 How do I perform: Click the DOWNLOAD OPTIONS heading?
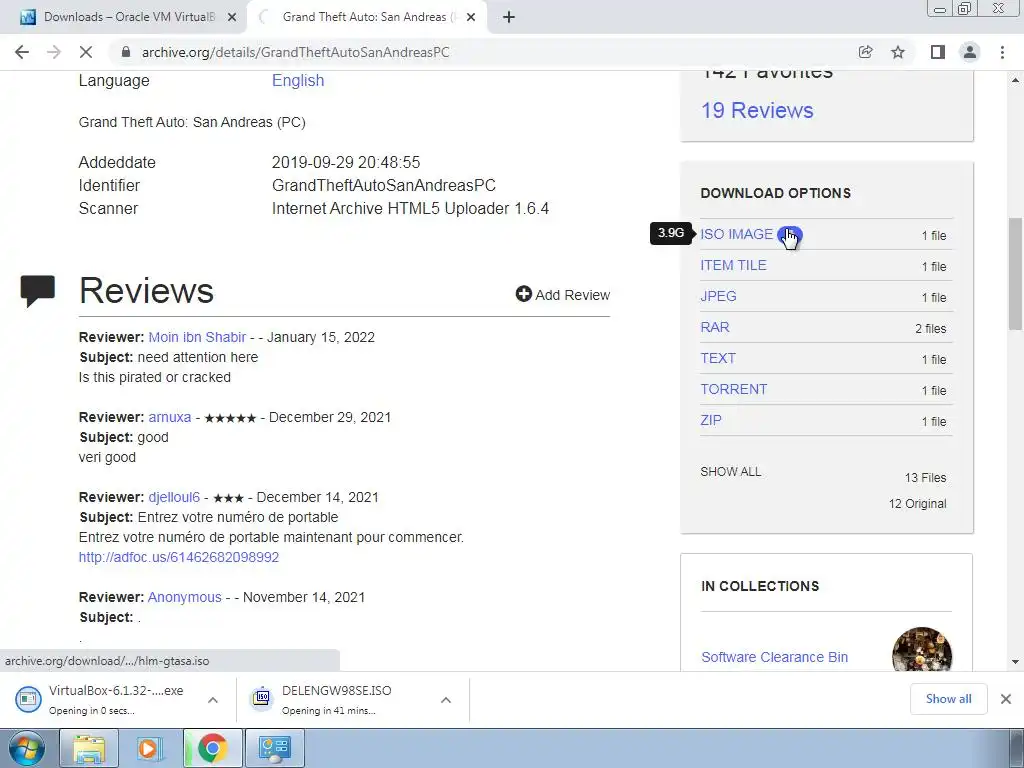(776, 193)
